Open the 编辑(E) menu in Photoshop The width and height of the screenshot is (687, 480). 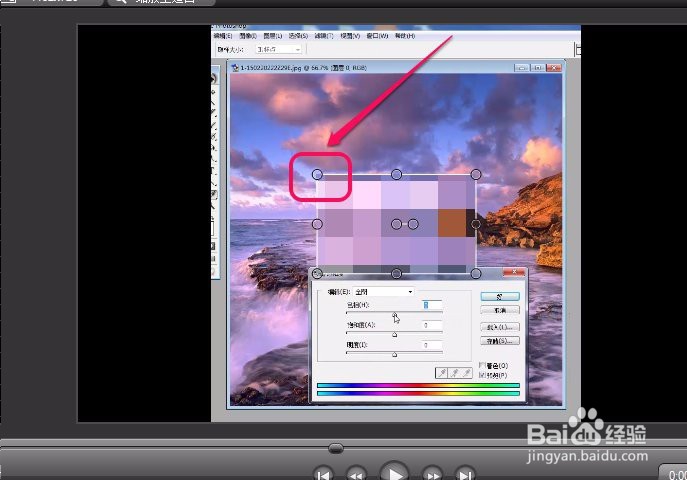223,36
